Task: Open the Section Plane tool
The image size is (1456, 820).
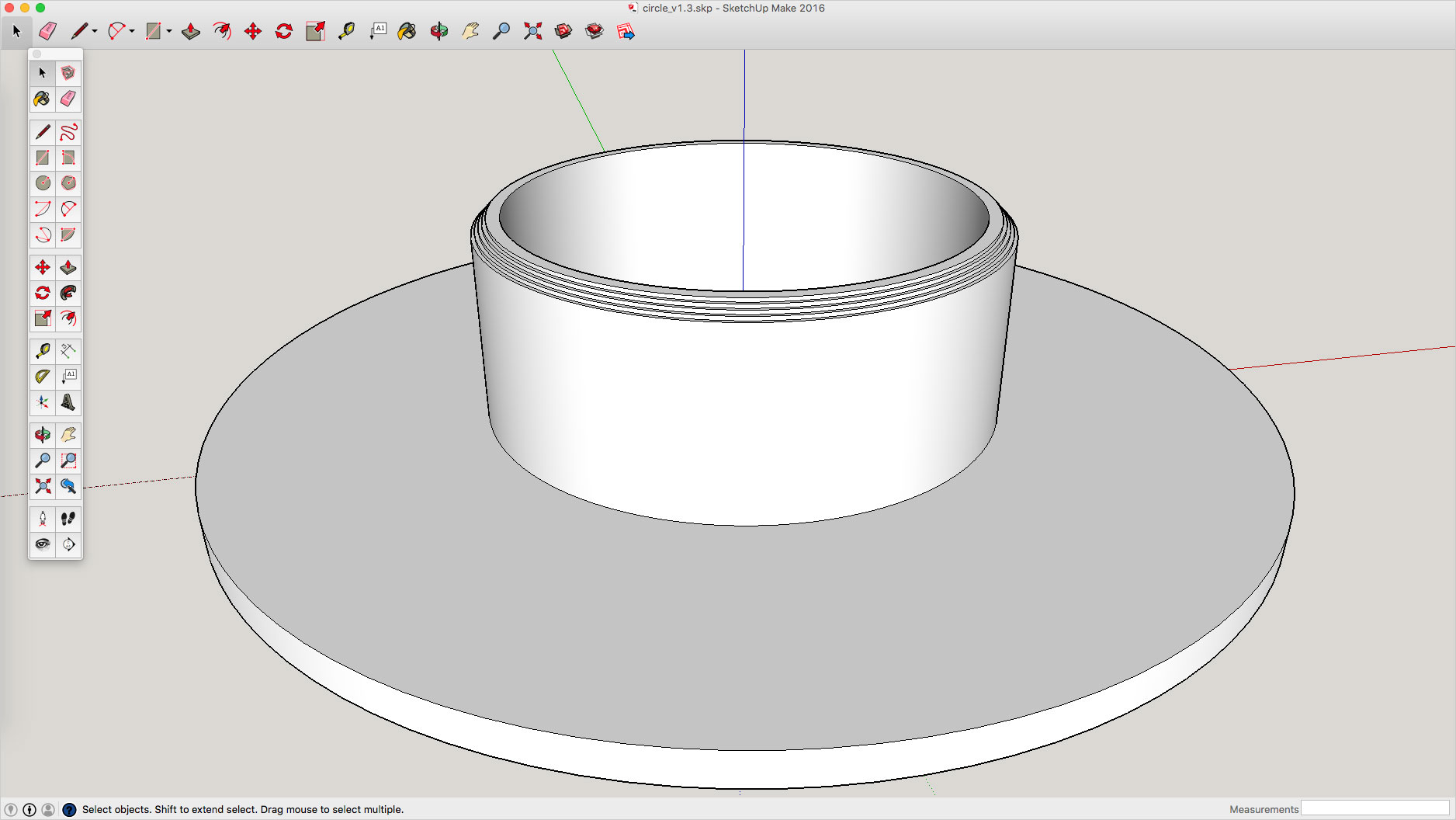Action: (x=68, y=544)
